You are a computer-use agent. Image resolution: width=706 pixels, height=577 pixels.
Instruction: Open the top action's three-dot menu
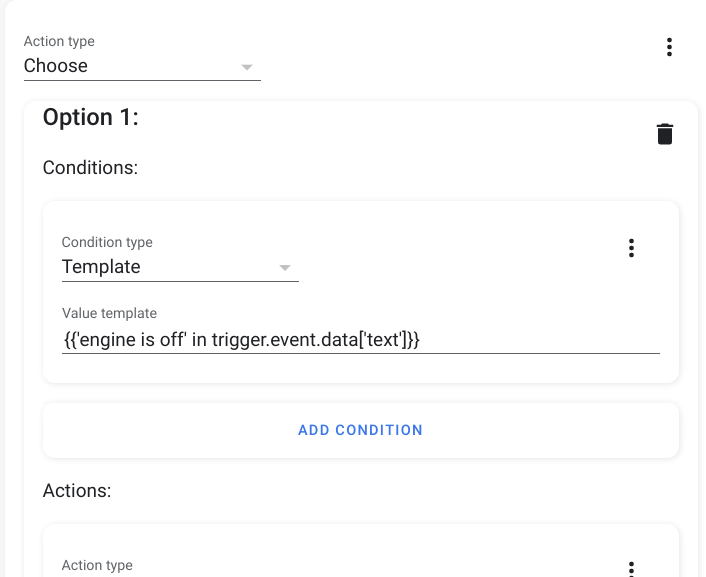click(x=669, y=47)
